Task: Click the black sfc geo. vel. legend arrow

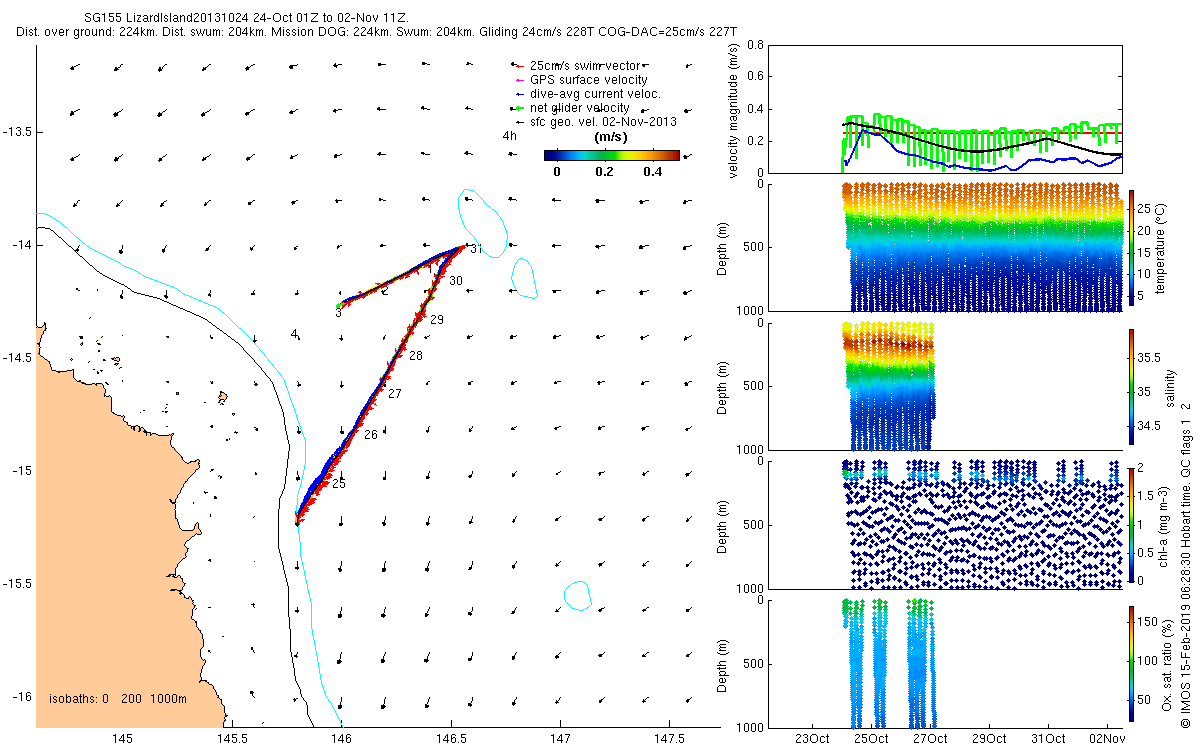Action: pyautogui.click(x=519, y=122)
